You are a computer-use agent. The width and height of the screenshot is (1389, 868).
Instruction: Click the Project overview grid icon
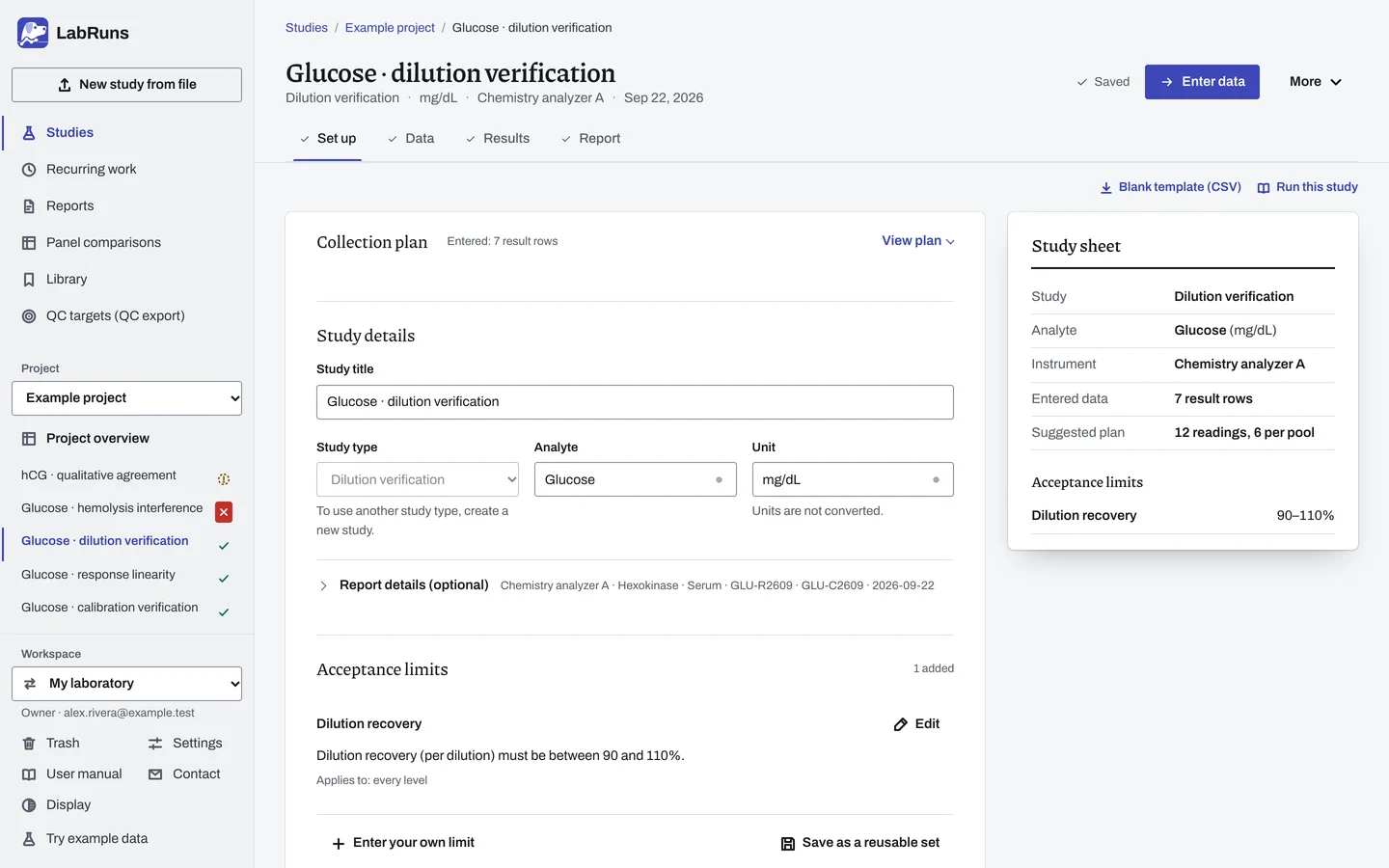(x=29, y=439)
